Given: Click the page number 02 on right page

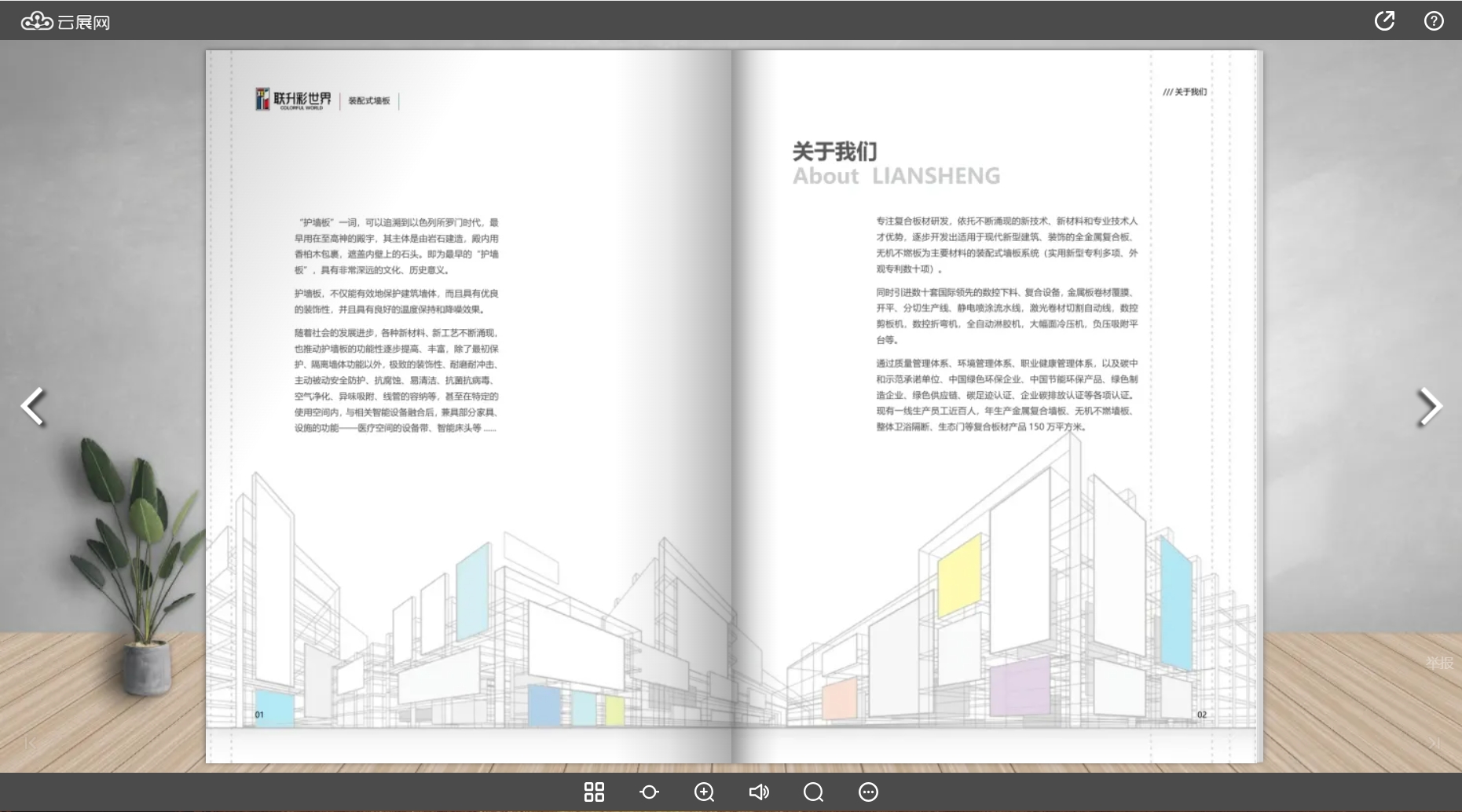Looking at the screenshot, I should pos(1201,715).
